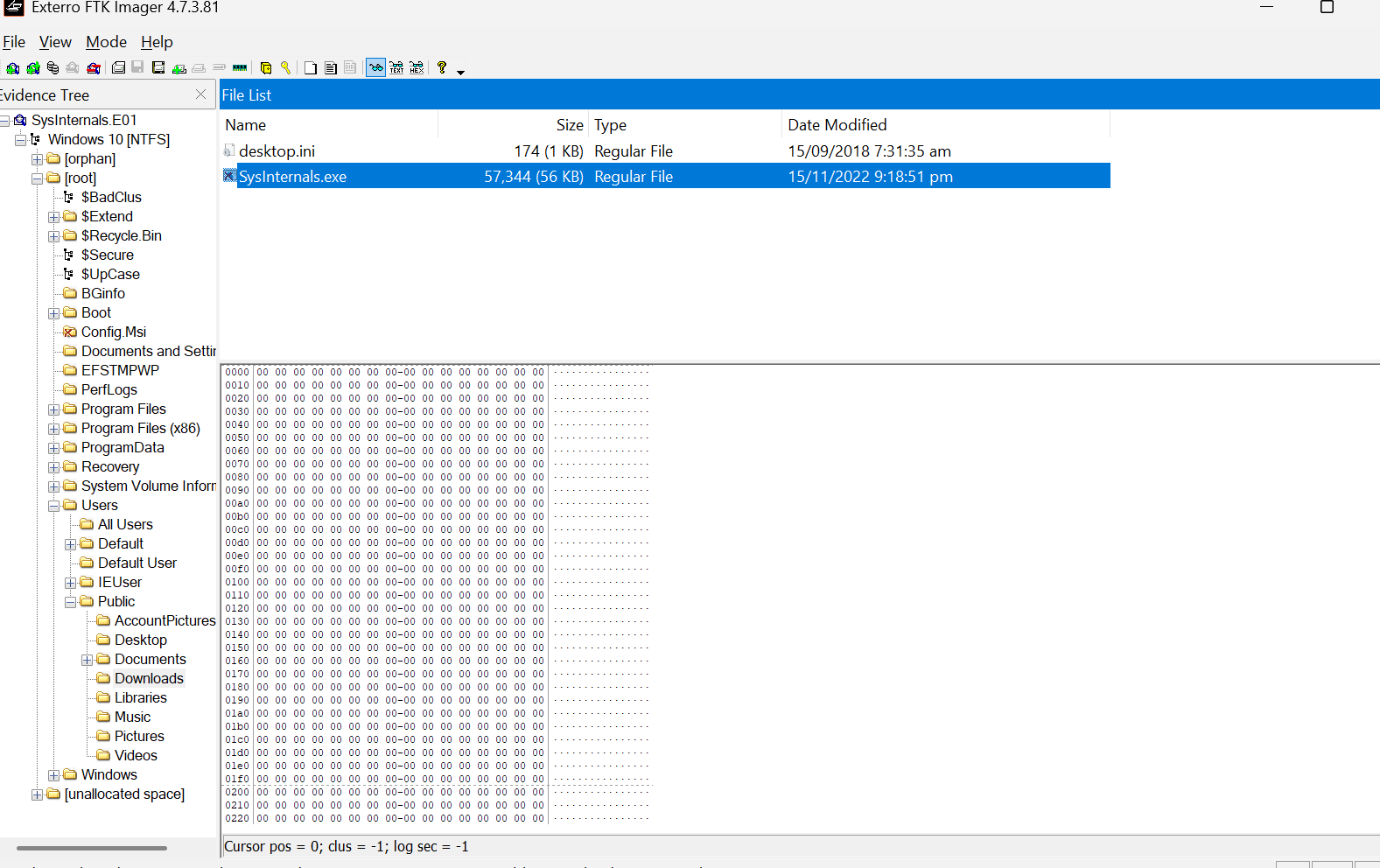Open the File menu
This screenshot has height=868, width=1380.
(x=14, y=42)
